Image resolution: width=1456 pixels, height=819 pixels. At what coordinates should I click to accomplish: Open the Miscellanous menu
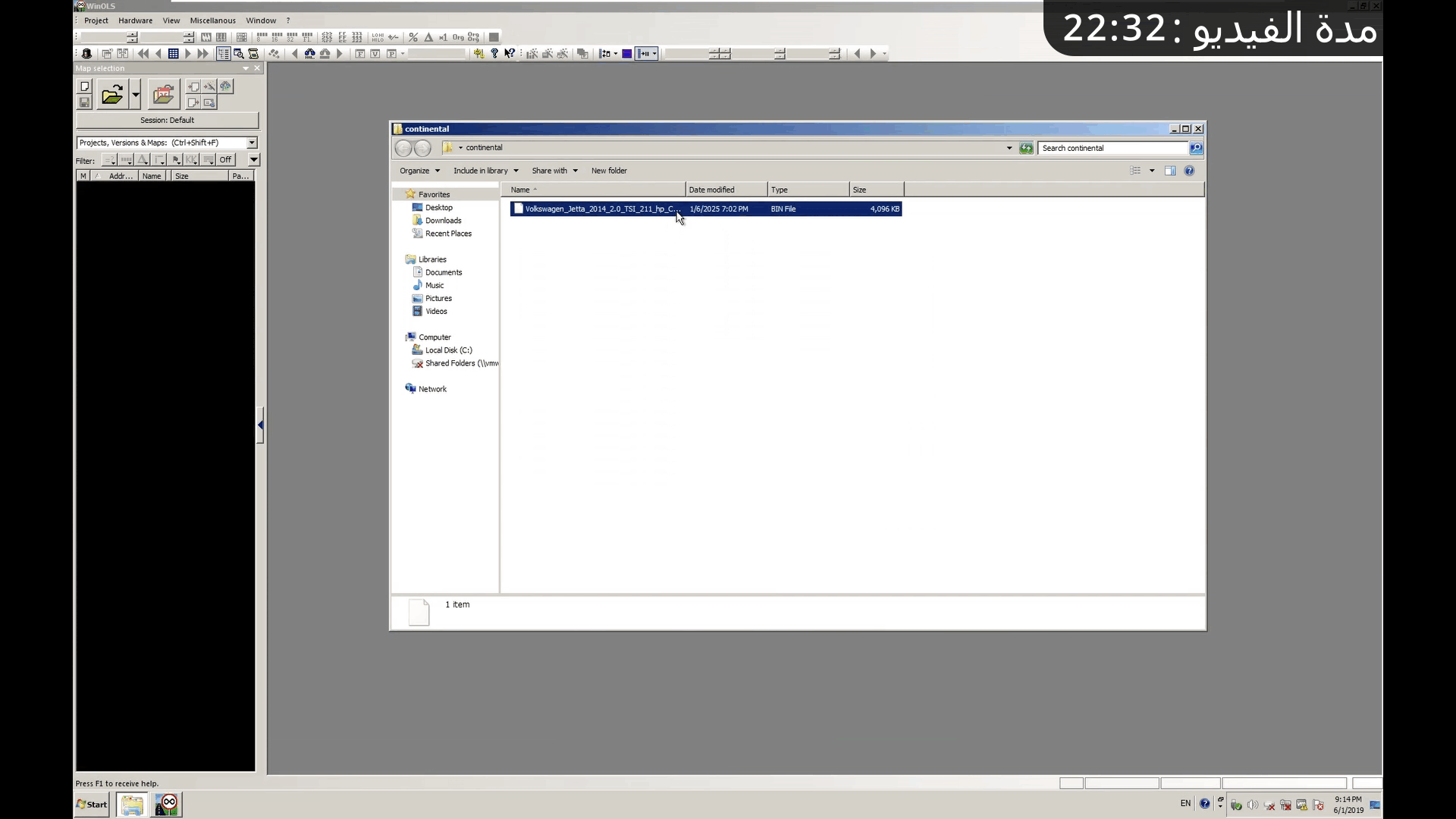pos(212,20)
